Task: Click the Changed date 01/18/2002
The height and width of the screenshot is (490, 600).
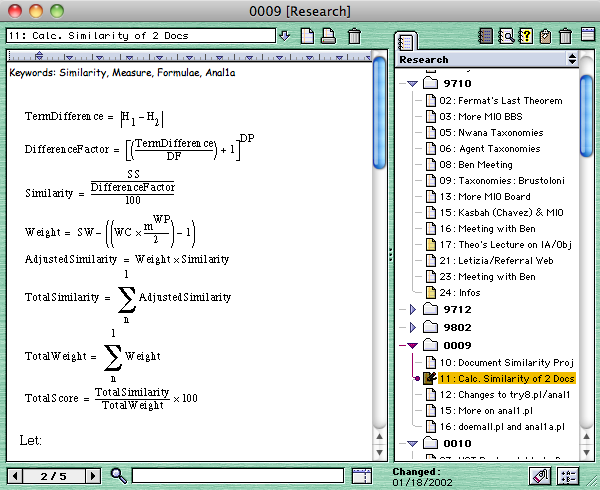Action: (x=422, y=482)
